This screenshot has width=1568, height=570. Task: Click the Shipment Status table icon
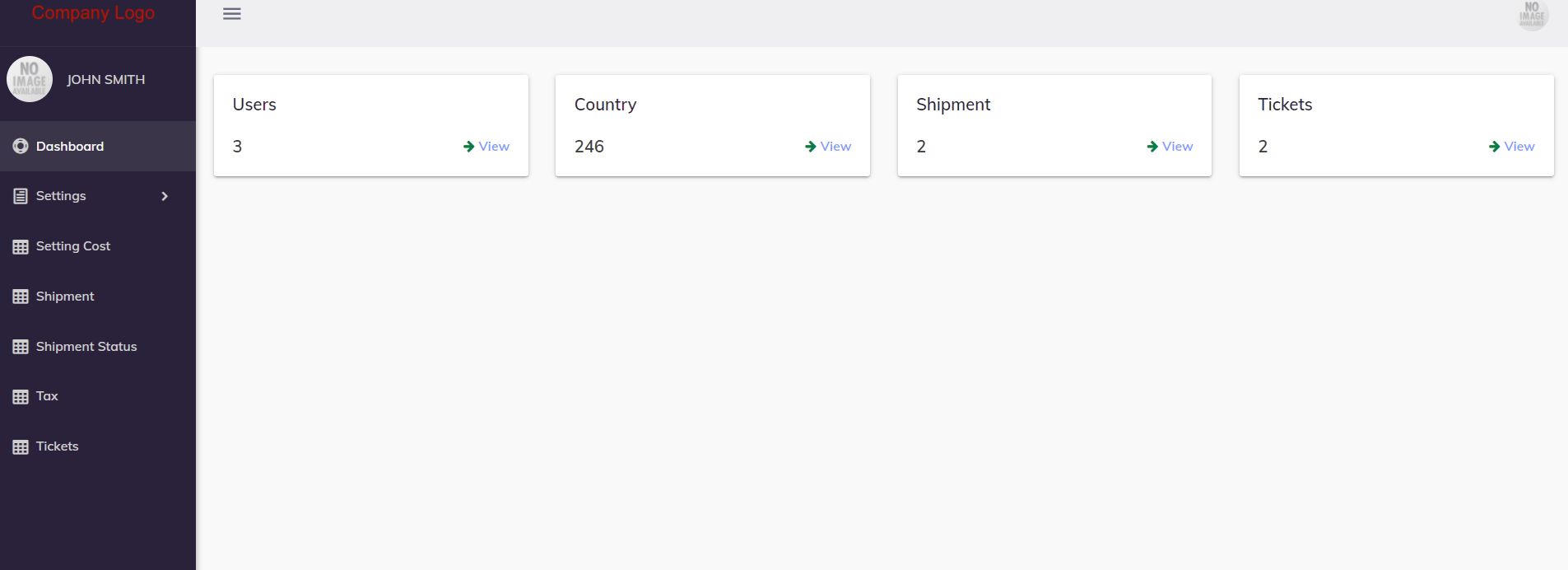[21, 347]
